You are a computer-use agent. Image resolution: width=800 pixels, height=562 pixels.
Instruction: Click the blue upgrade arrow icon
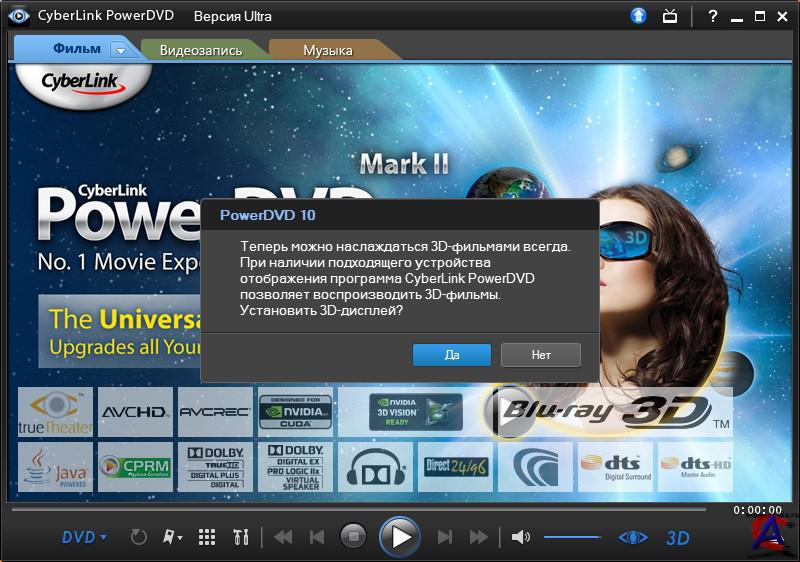pos(639,16)
